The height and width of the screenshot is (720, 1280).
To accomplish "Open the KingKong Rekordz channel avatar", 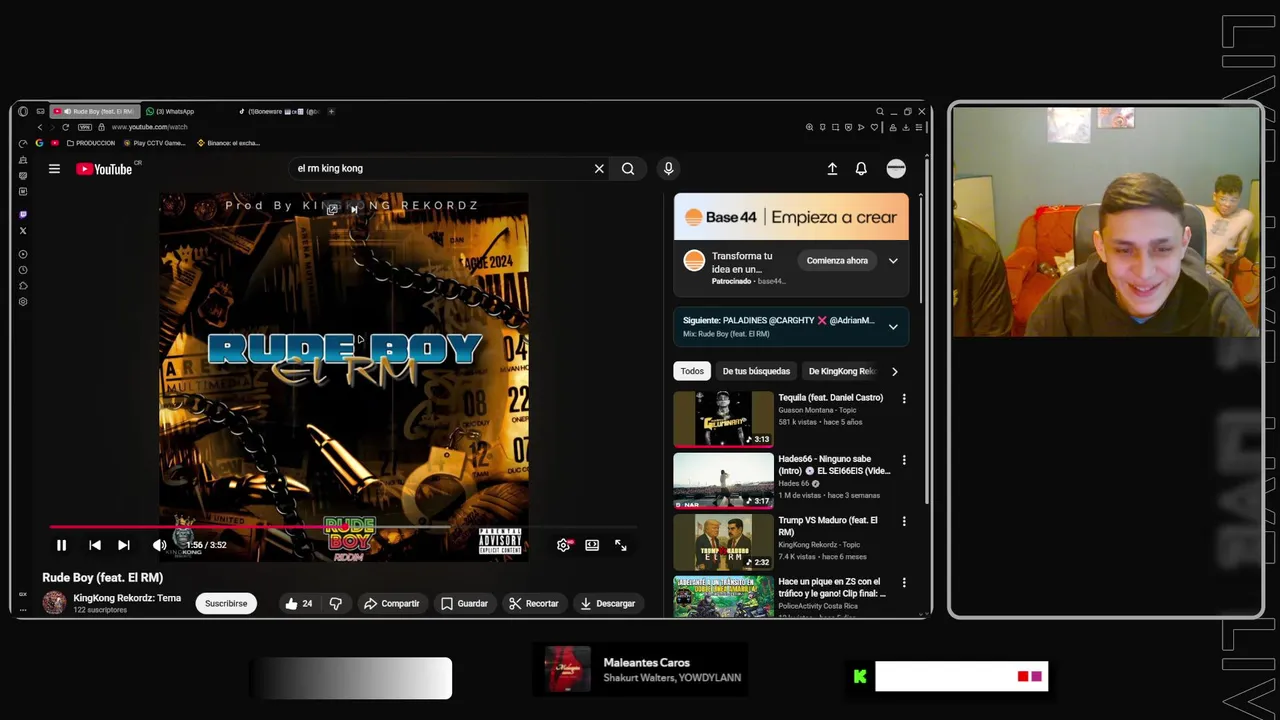I will click(54, 602).
